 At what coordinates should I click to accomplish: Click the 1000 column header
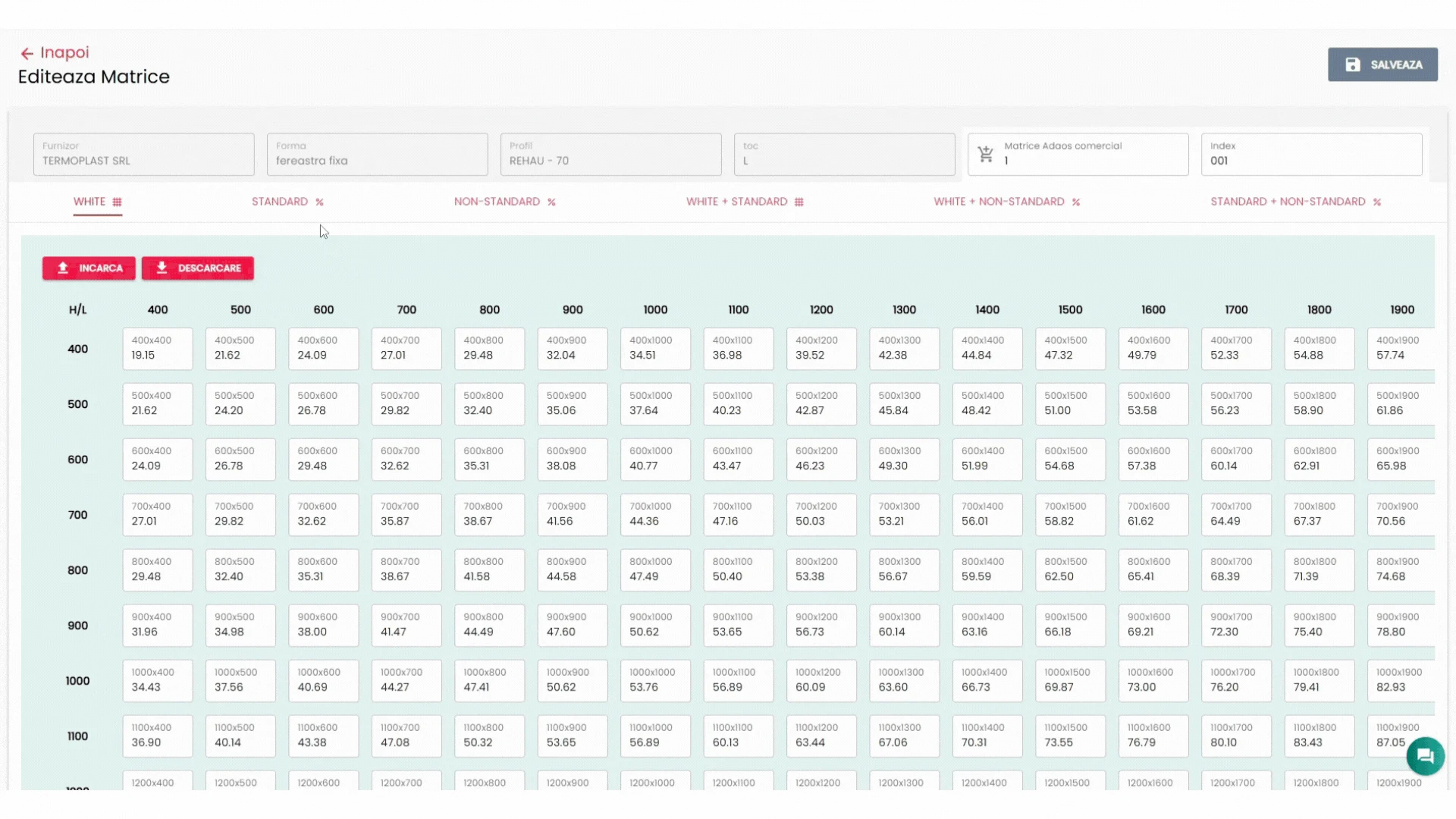655,309
